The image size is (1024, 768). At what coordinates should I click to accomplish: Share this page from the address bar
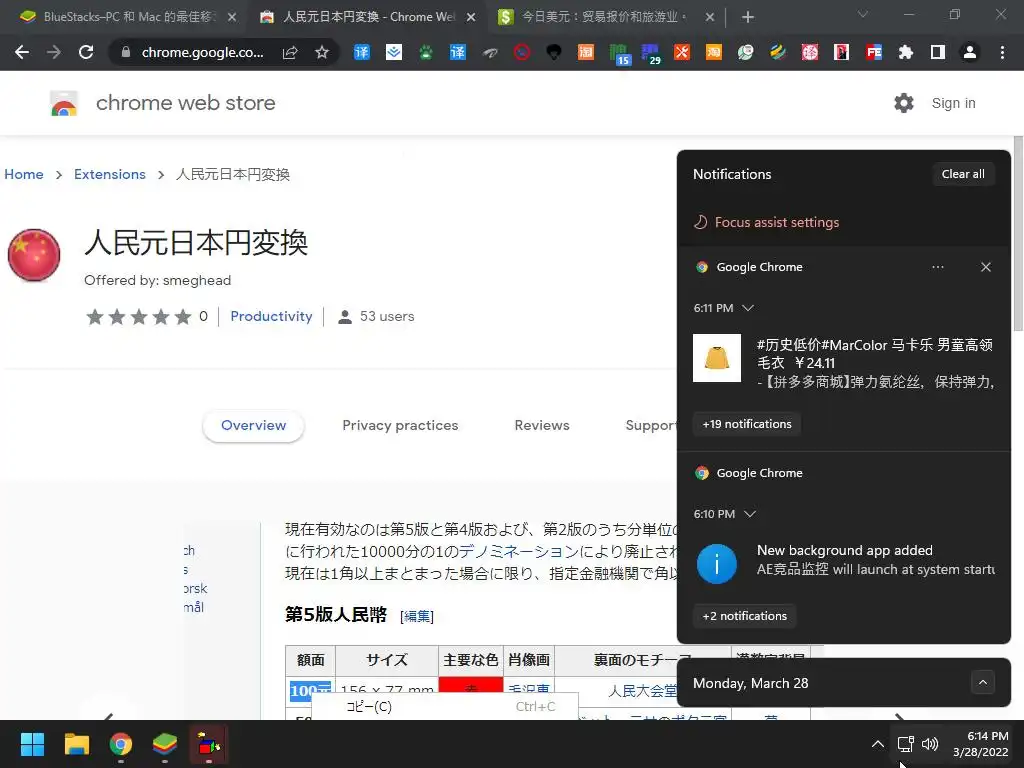coord(290,52)
